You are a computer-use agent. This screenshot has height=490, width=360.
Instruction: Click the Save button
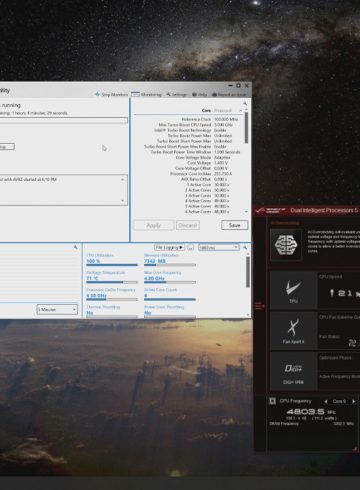234,225
